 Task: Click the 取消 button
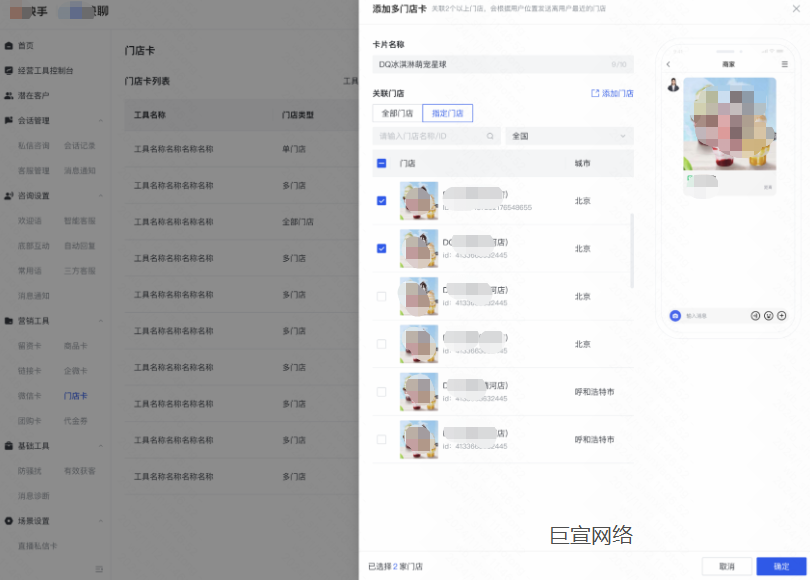point(727,567)
